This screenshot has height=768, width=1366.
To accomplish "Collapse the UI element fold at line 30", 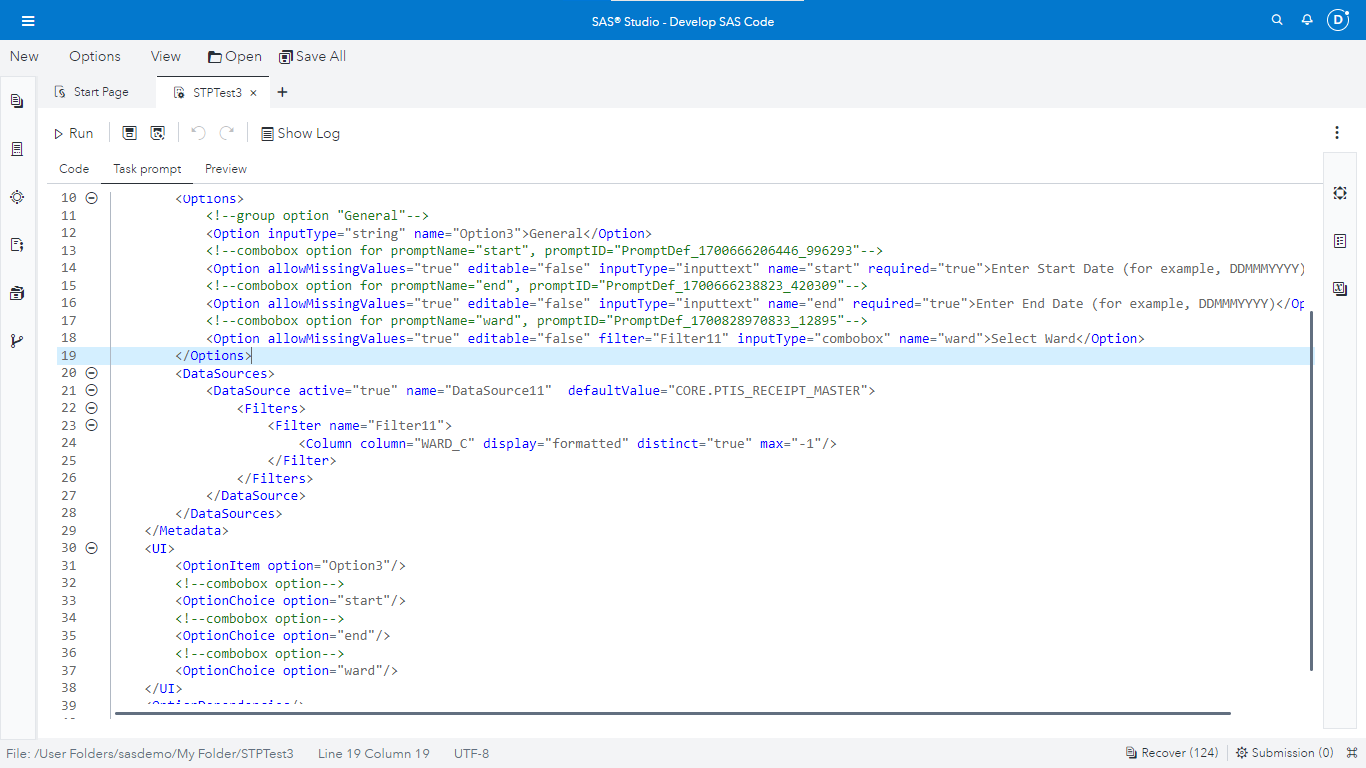I will coord(91,548).
